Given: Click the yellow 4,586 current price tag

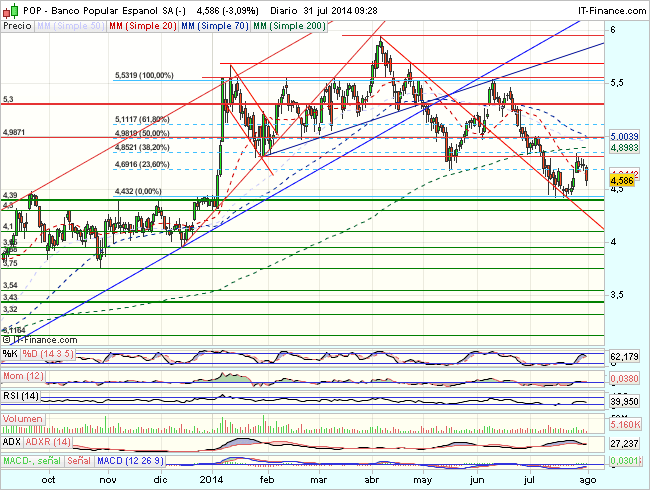Looking at the screenshot, I should point(622,181).
